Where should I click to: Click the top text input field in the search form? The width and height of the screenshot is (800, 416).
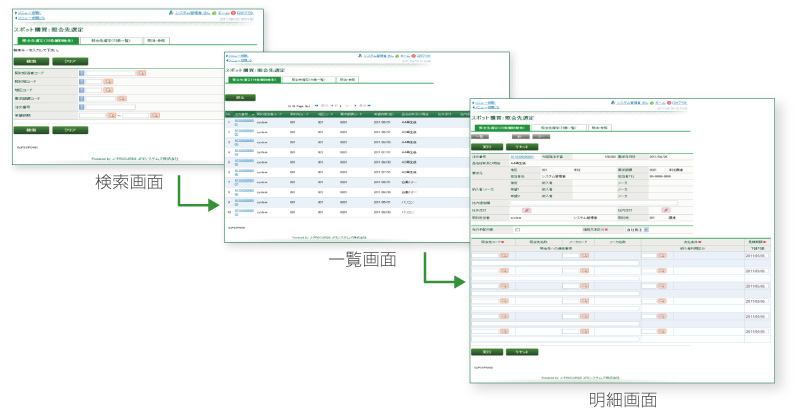(x=110, y=72)
